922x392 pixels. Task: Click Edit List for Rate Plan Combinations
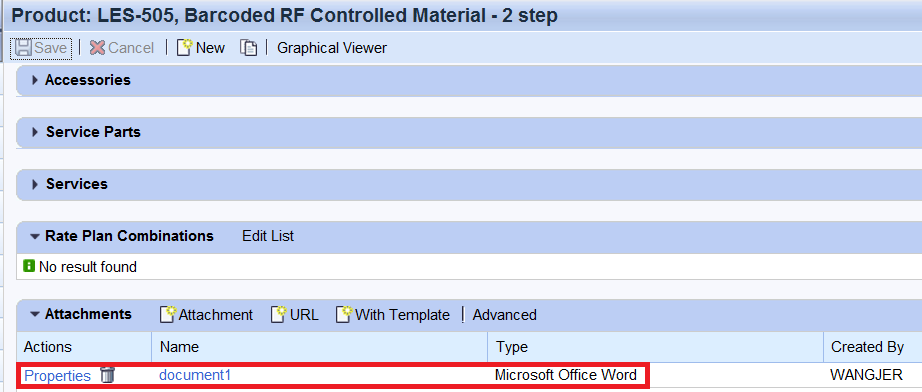coord(268,236)
